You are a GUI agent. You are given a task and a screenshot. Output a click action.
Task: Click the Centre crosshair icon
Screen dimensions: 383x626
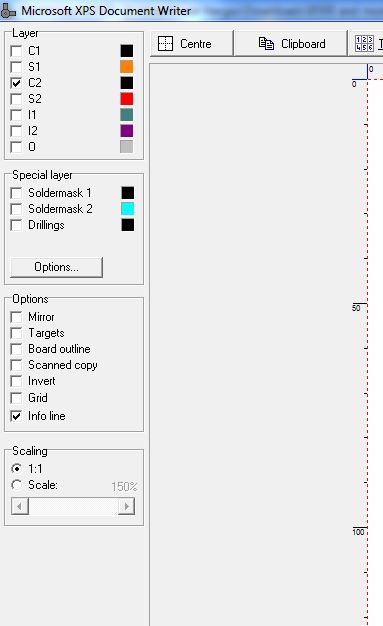pyautogui.click(x=165, y=44)
